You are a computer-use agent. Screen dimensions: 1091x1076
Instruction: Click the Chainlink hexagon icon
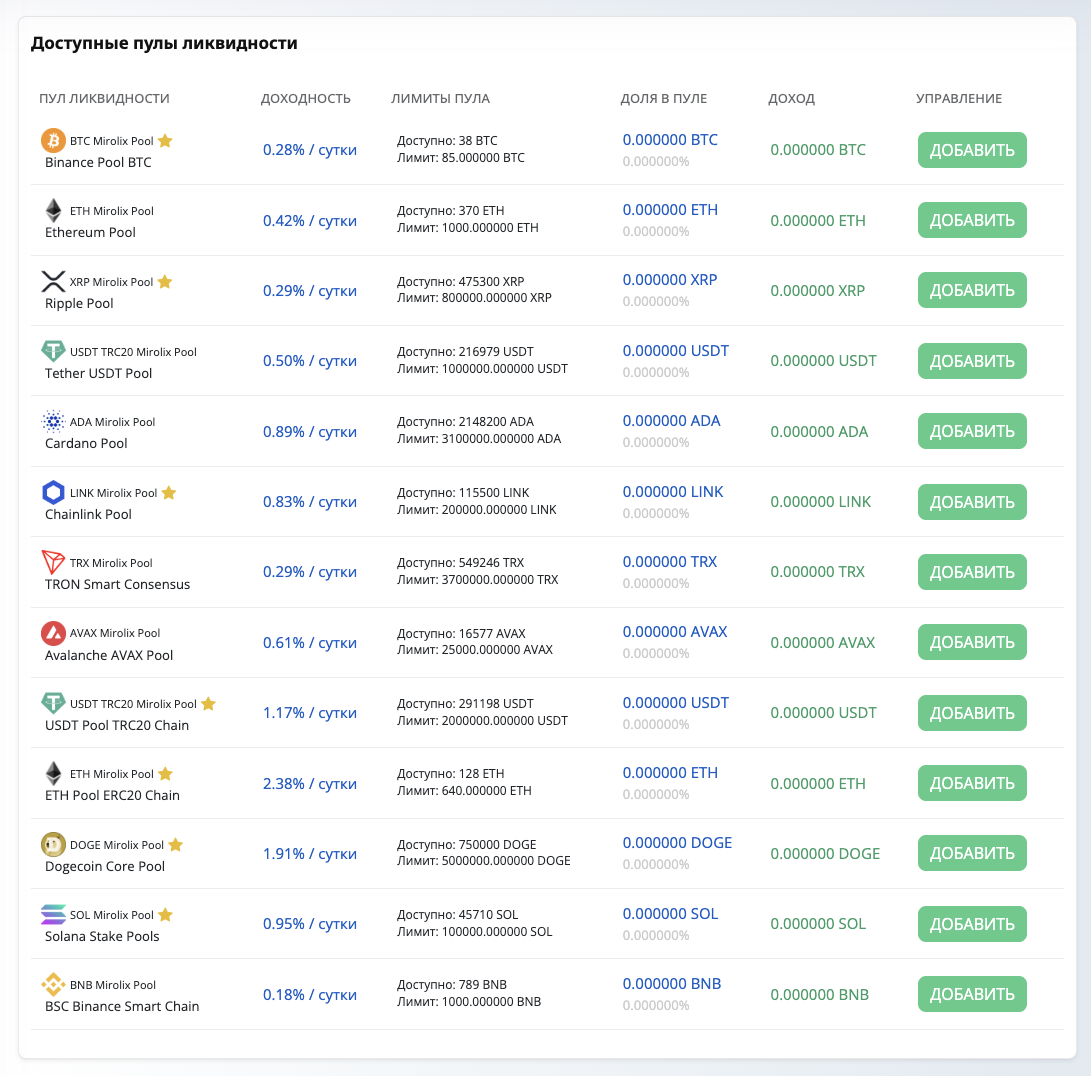(53, 492)
